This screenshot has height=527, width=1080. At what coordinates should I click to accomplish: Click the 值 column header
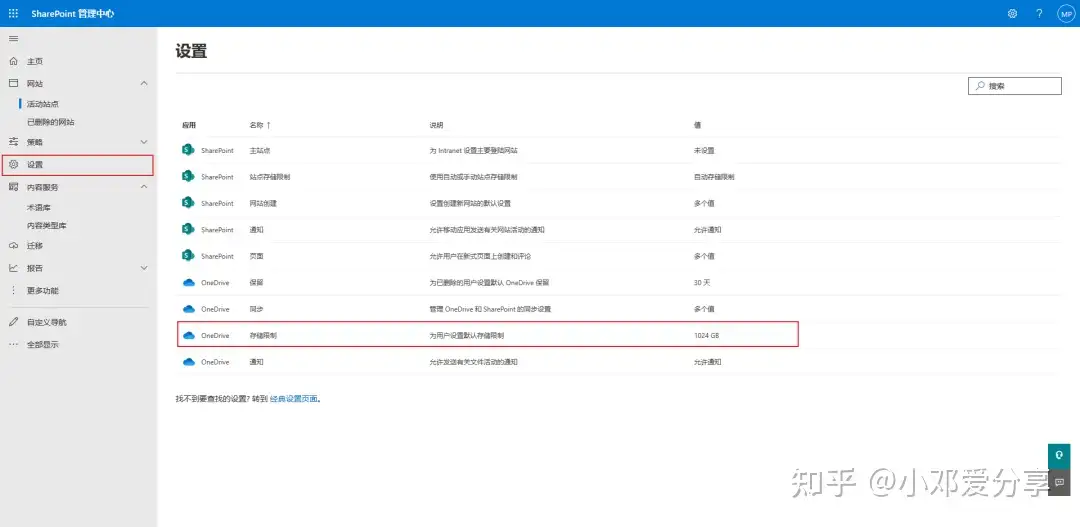697,125
